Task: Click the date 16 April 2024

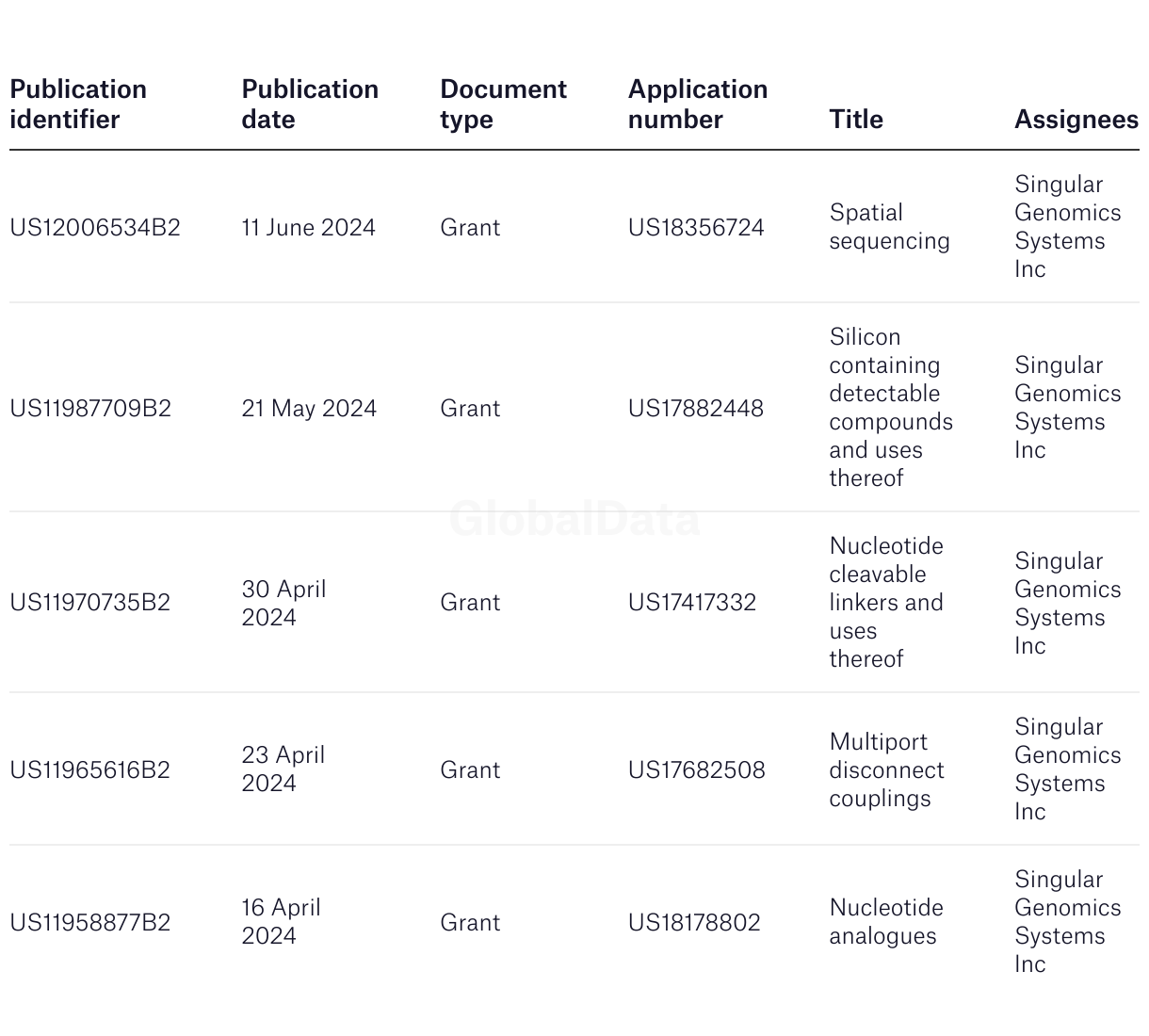Action: [282, 922]
